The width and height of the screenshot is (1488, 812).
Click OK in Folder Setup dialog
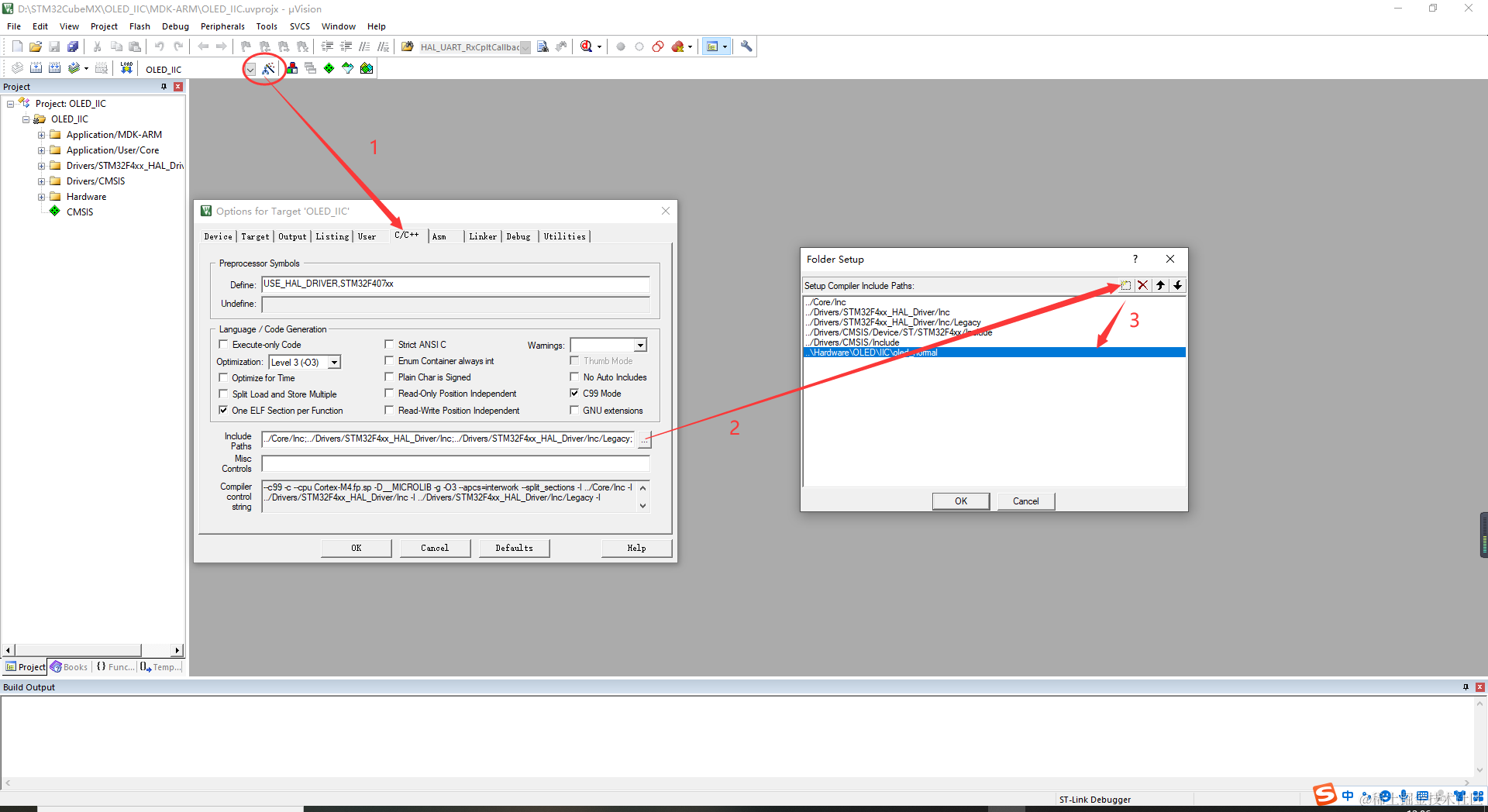click(961, 501)
